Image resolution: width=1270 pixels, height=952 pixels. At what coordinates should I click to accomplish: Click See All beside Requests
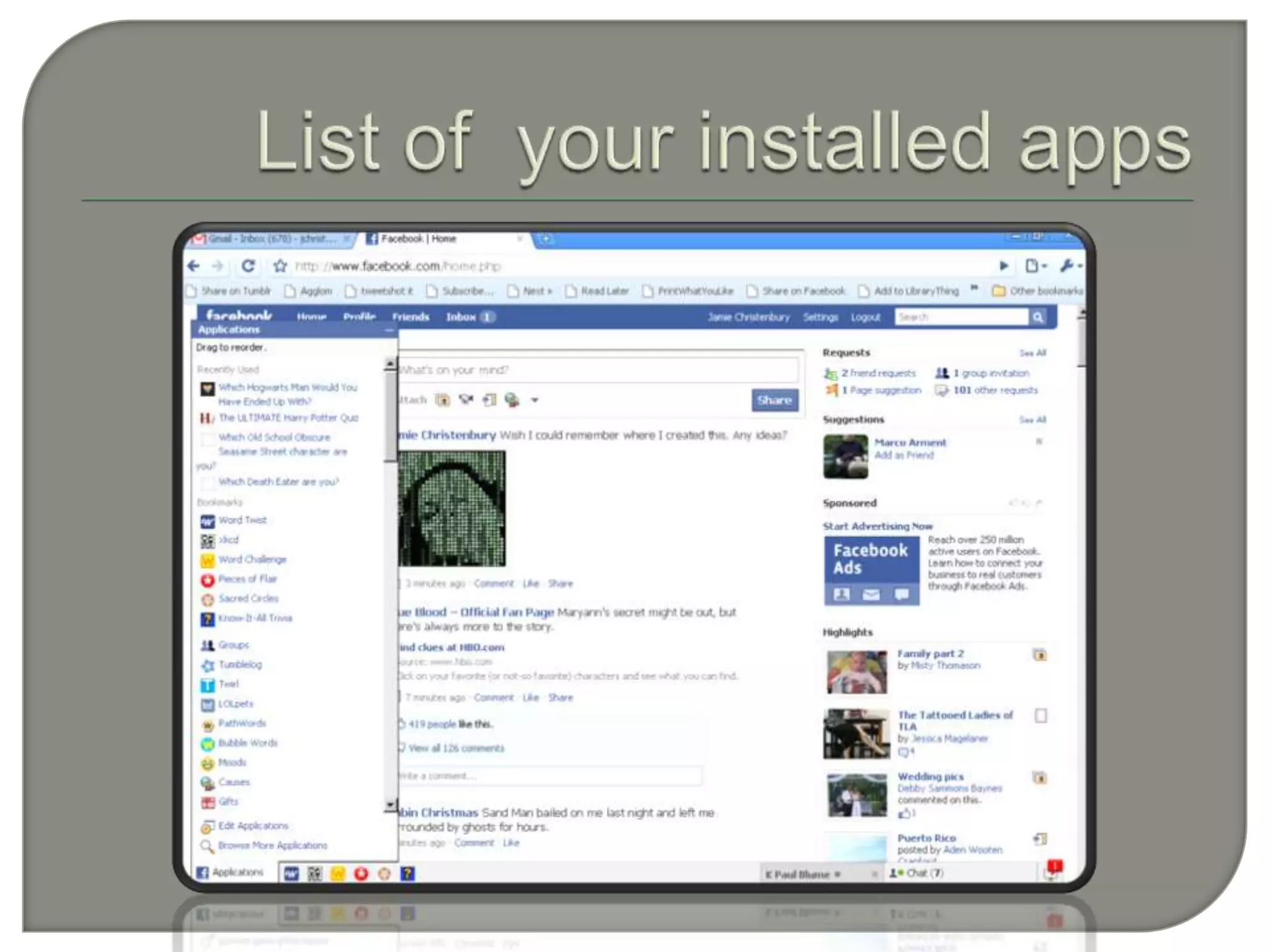coord(1032,353)
